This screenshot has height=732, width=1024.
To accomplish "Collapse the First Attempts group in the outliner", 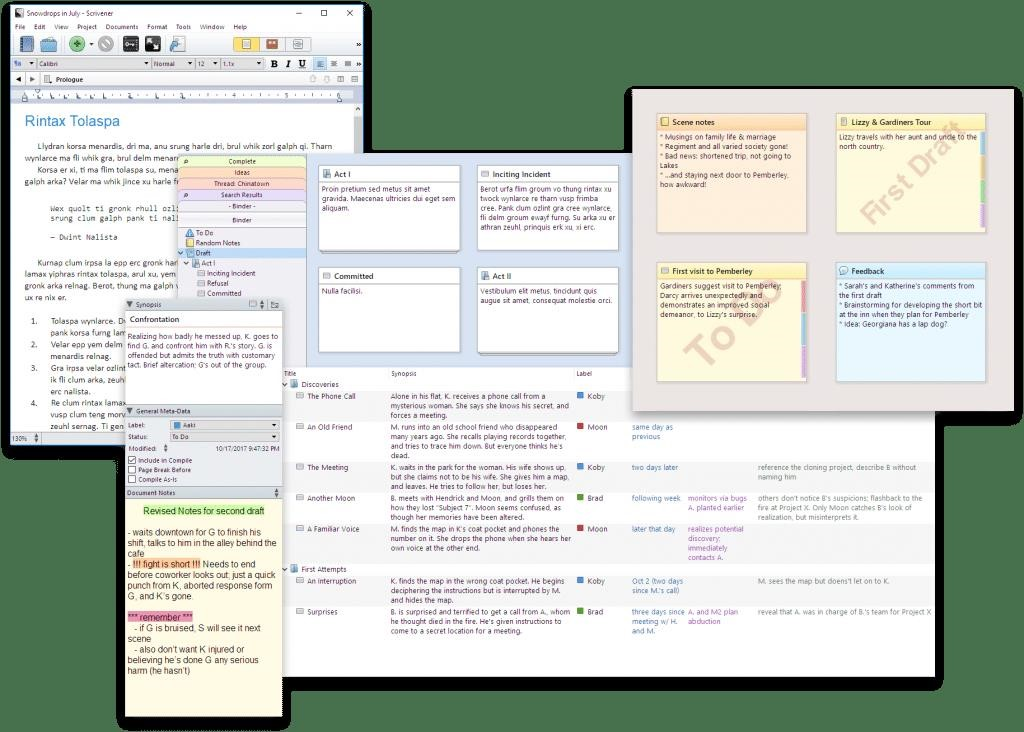I will click(285, 569).
